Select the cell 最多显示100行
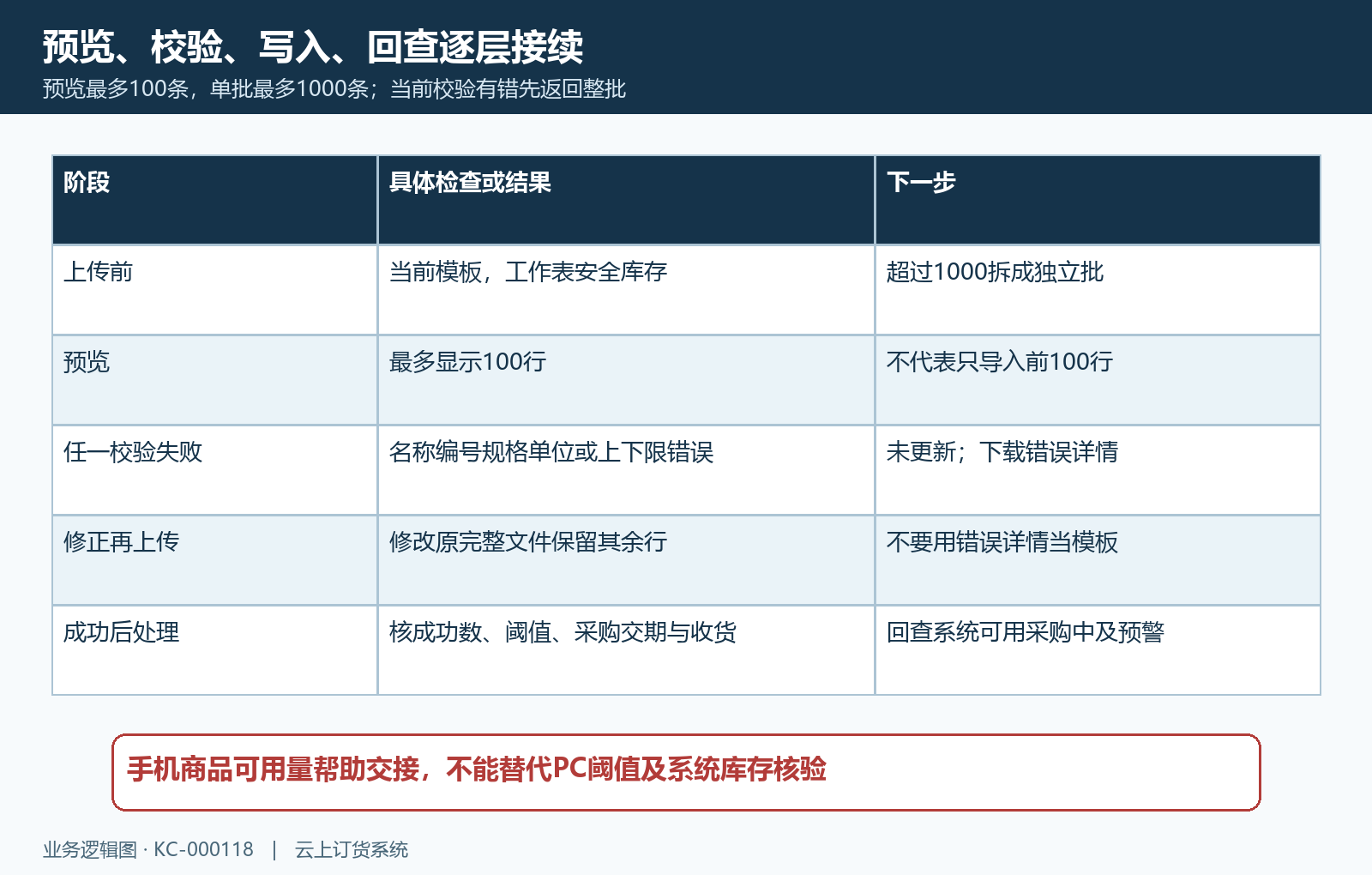The image size is (1372, 875). [x=626, y=380]
